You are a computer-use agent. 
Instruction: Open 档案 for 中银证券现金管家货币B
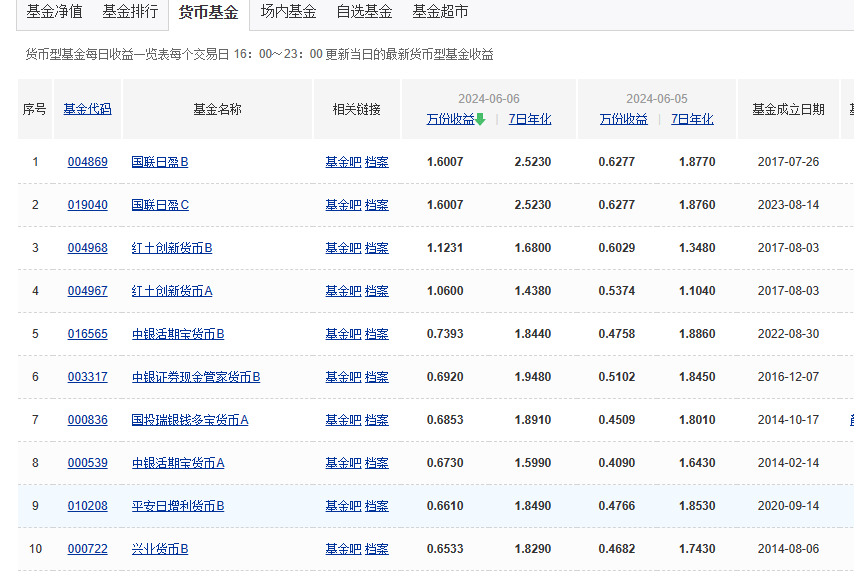click(376, 377)
